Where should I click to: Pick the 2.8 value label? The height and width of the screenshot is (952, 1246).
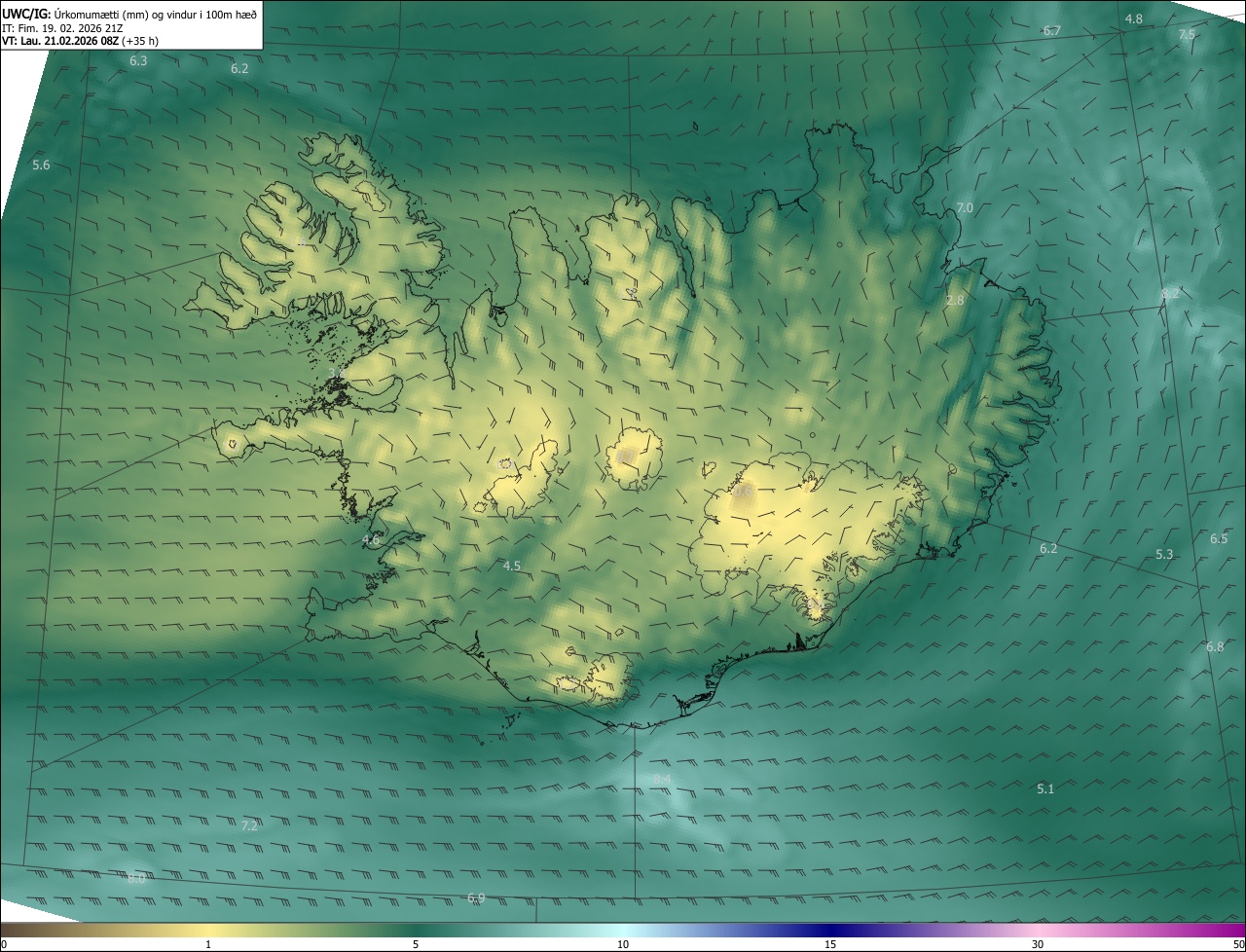[x=955, y=301]
